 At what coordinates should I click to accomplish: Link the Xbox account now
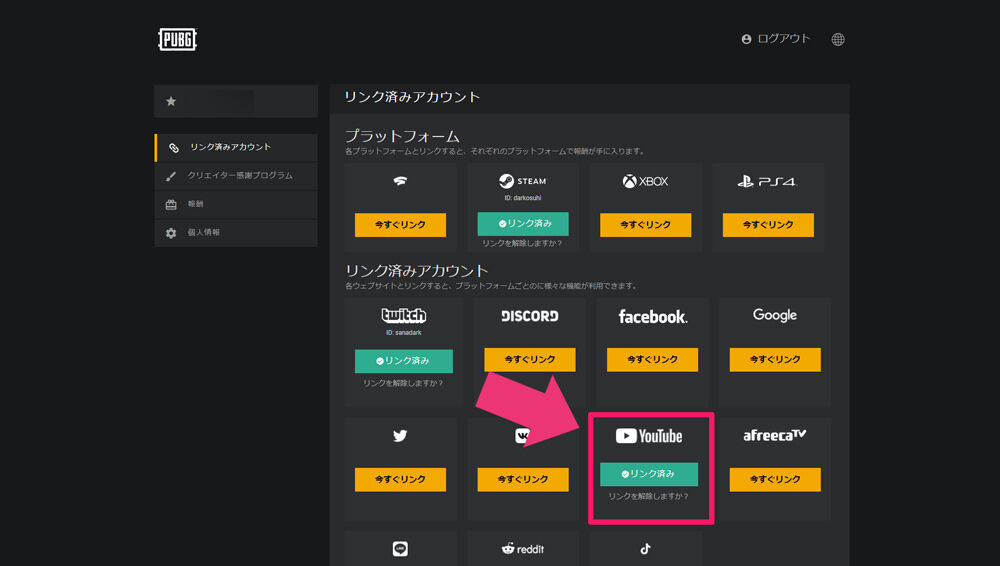(645, 225)
